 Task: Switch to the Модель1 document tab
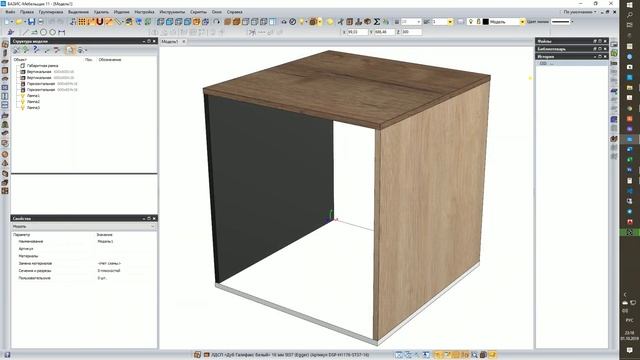170,41
